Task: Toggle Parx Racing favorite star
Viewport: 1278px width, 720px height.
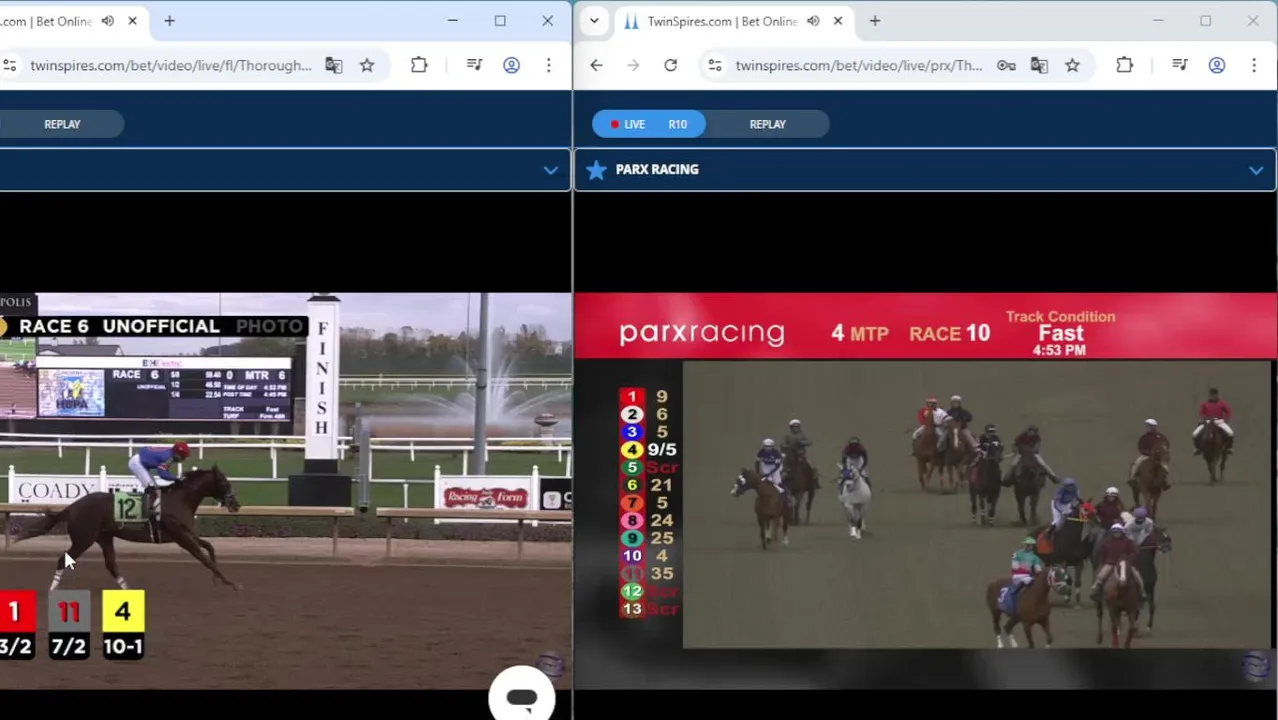Action: (596, 170)
